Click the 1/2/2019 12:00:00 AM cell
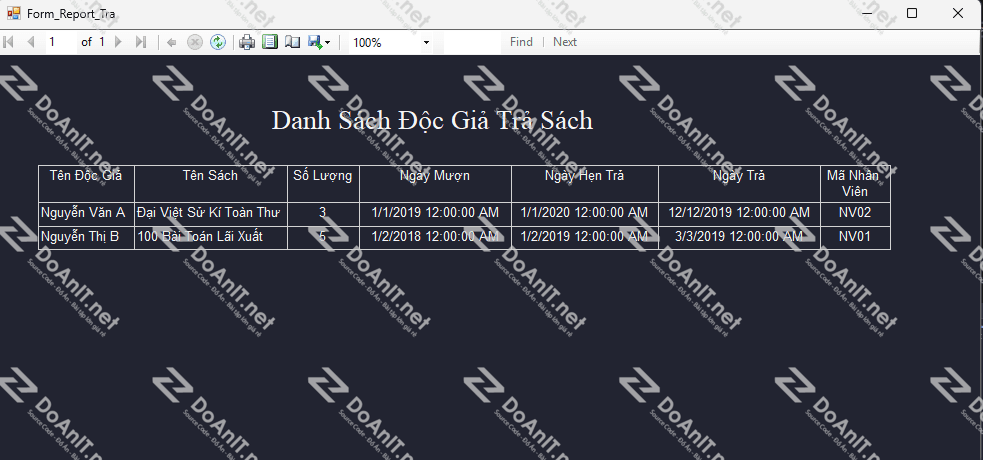This screenshot has height=460, width=983. 585,238
